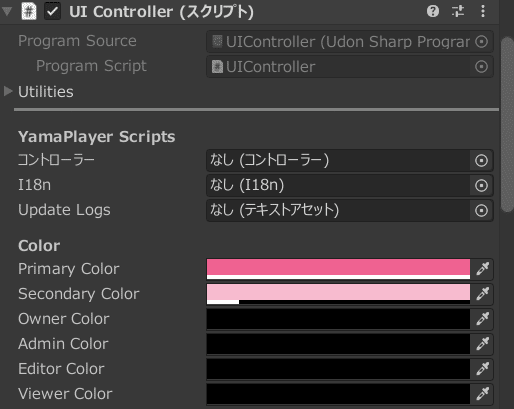
Task: Click the inspector vertical scrollbar
Action: pos(507,124)
